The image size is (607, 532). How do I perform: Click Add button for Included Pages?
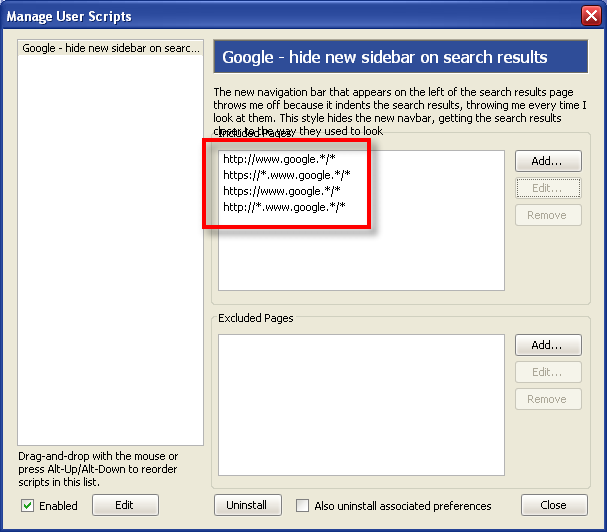point(548,161)
